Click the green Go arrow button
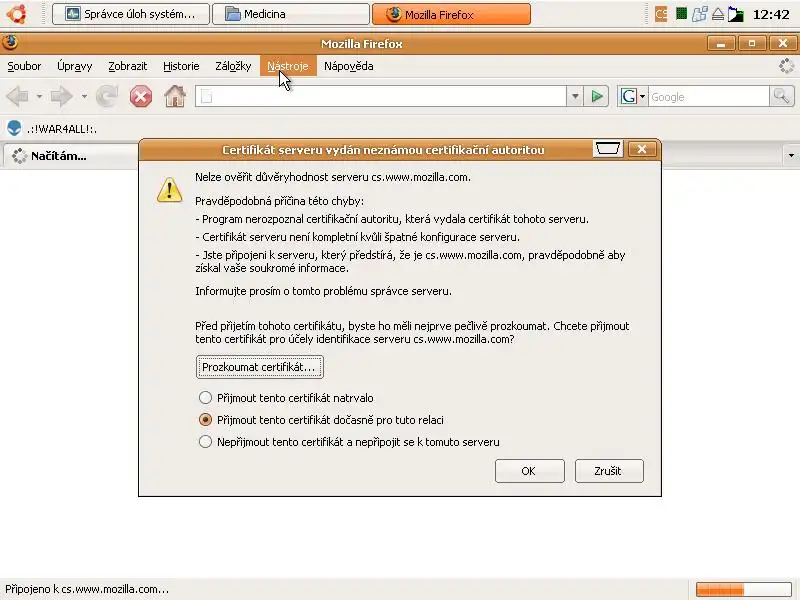The height and width of the screenshot is (600, 800). click(x=596, y=96)
